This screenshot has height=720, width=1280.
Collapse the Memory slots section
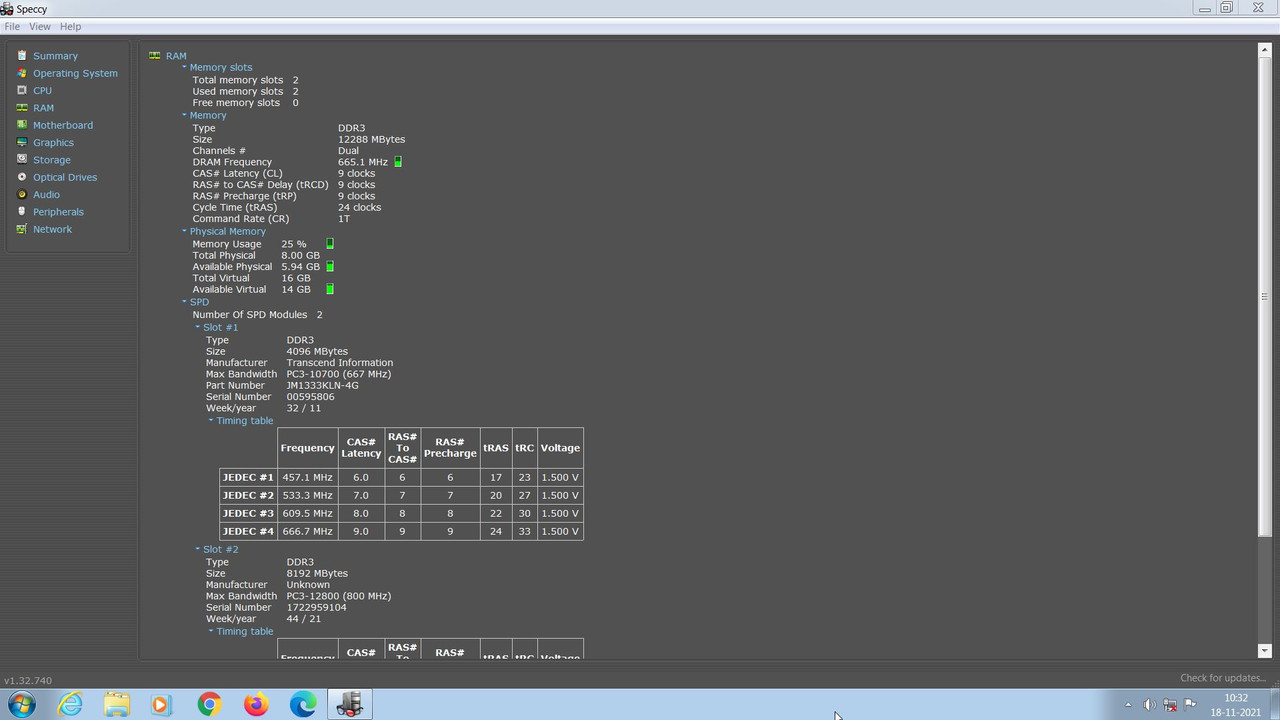tap(184, 67)
